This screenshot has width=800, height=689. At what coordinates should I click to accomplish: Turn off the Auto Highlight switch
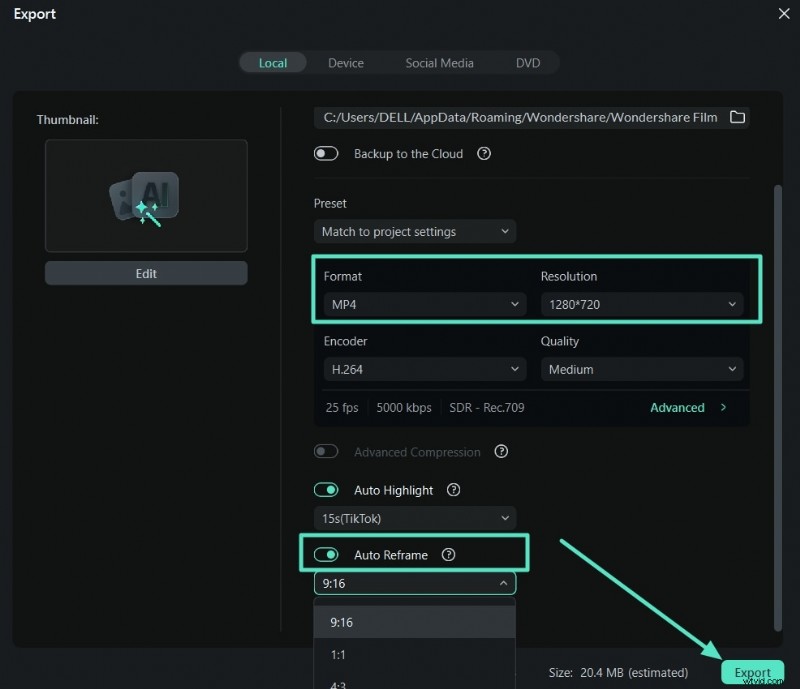[x=327, y=490]
